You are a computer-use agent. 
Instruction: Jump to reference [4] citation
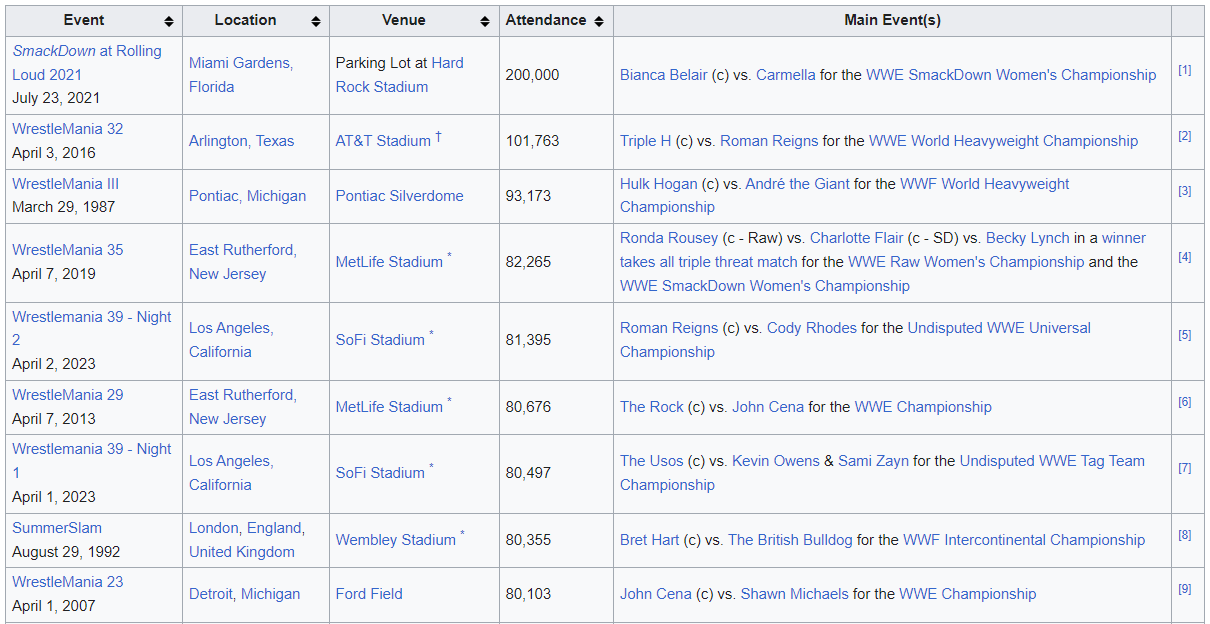[1185, 257]
